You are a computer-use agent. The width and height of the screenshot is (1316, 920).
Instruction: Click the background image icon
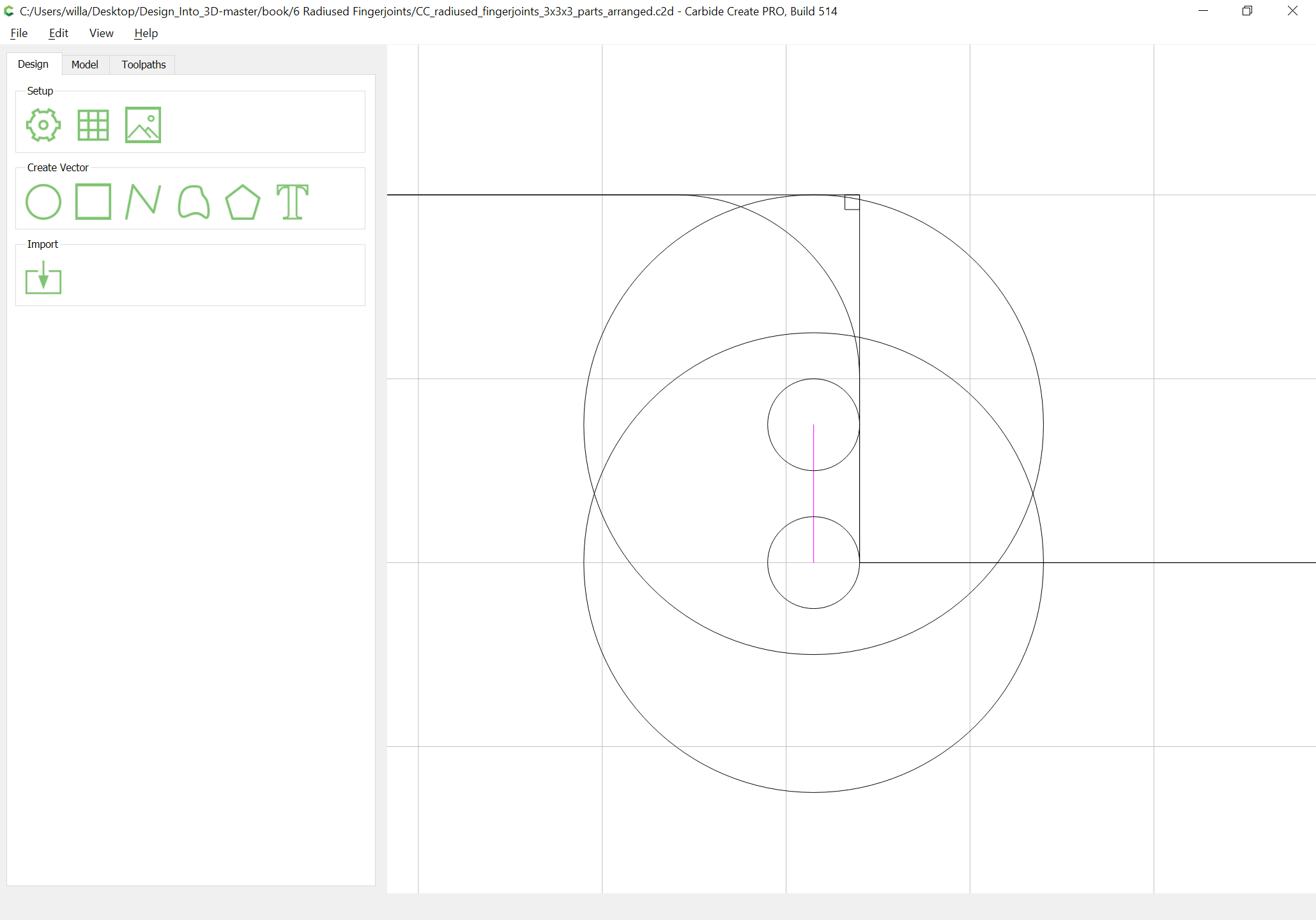pyautogui.click(x=143, y=125)
